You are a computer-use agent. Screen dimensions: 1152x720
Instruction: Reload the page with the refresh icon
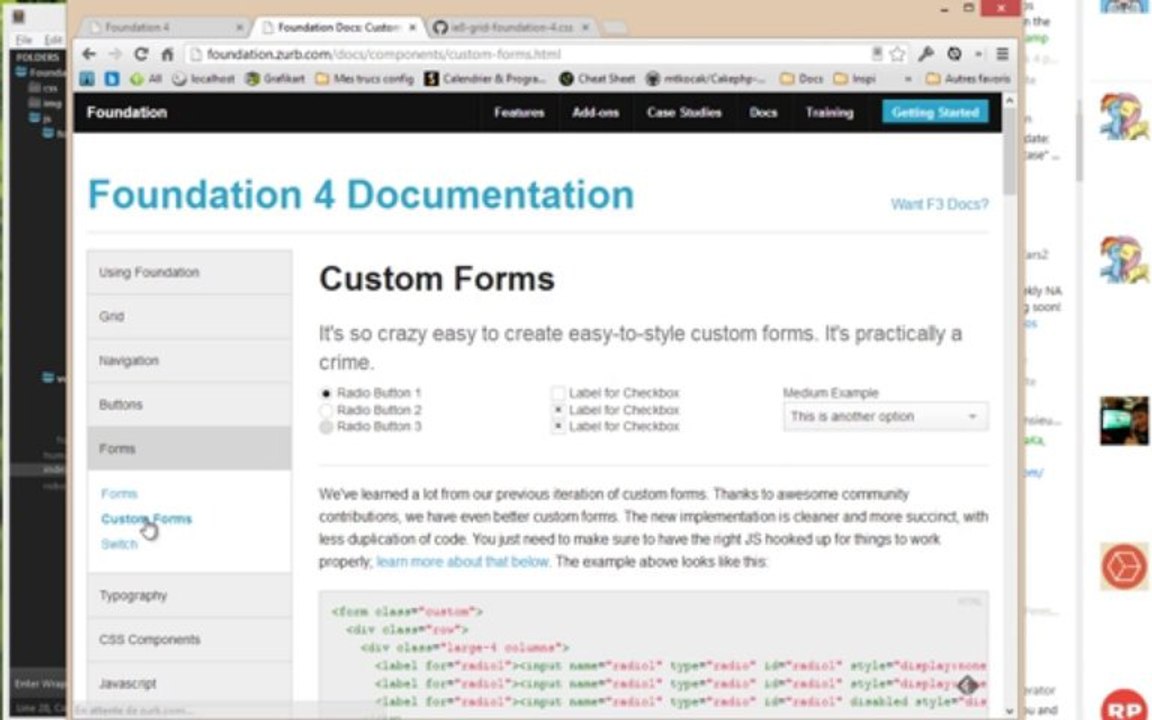[x=141, y=54]
